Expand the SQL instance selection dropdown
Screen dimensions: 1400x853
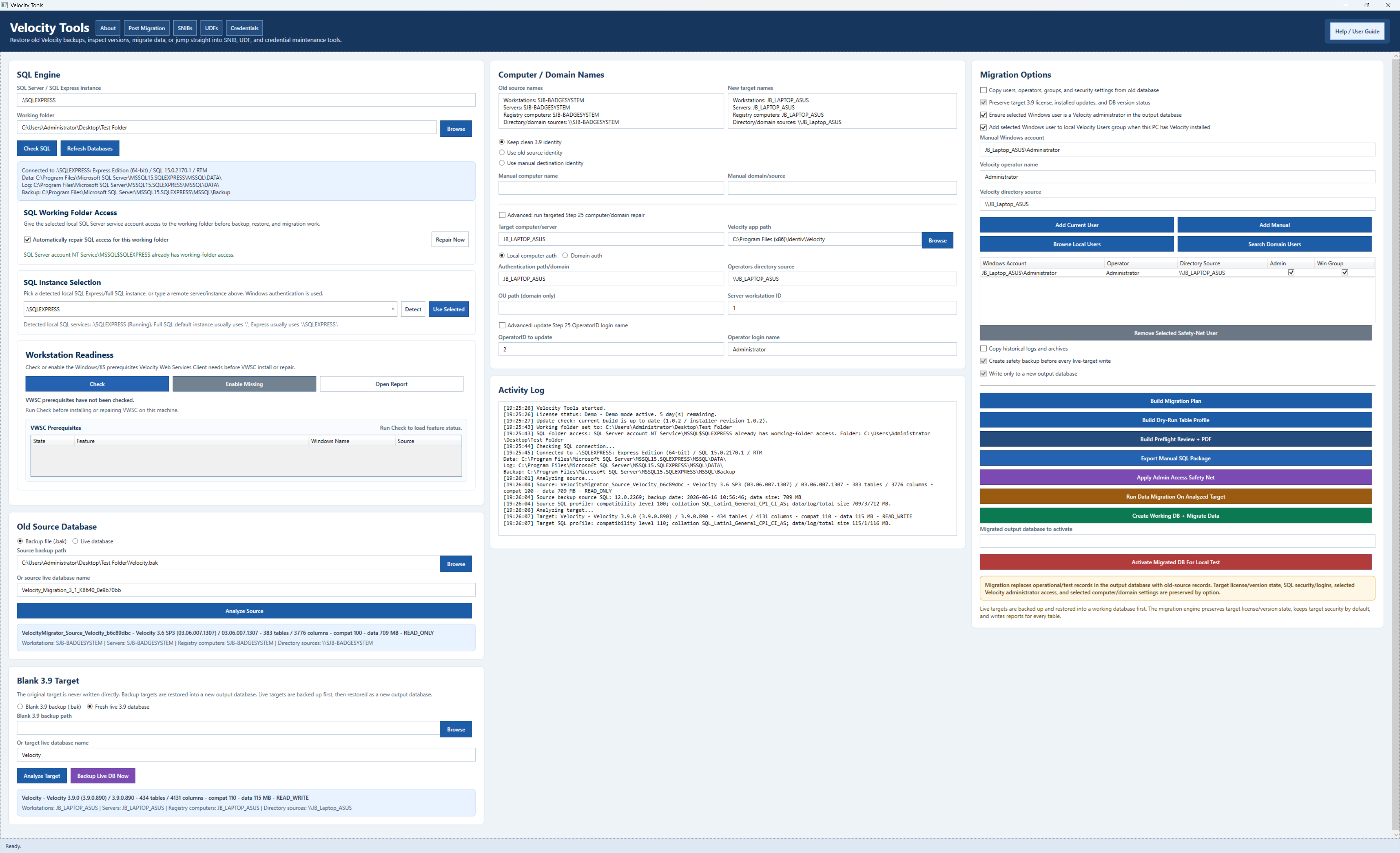[x=393, y=309]
